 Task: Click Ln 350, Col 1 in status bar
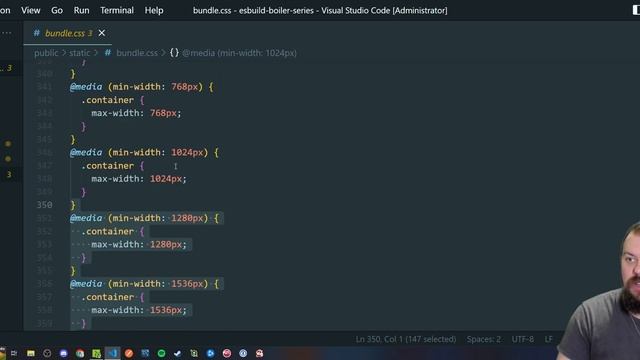click(x=405, y=339)
